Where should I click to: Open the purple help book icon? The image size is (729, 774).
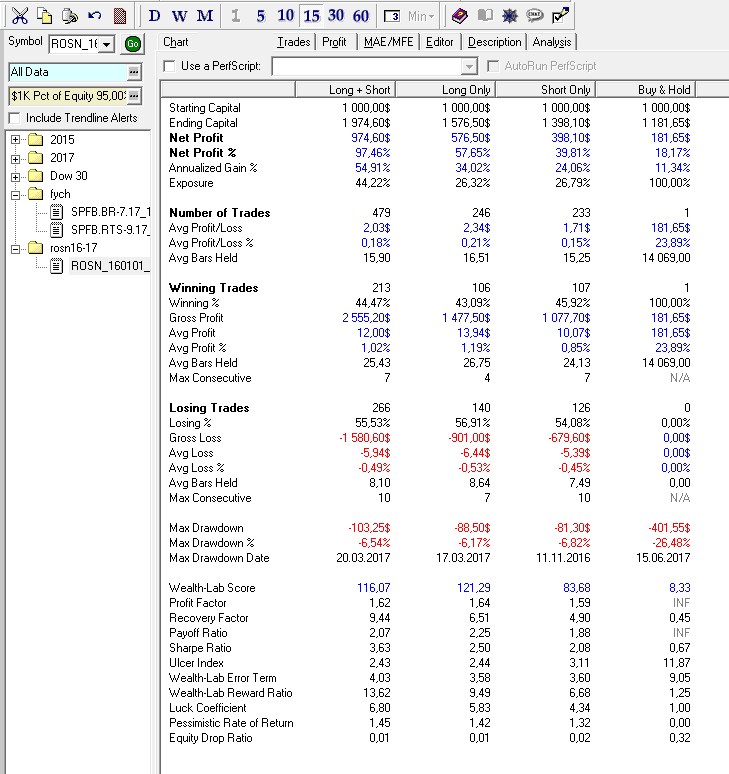tap(460, 16)
